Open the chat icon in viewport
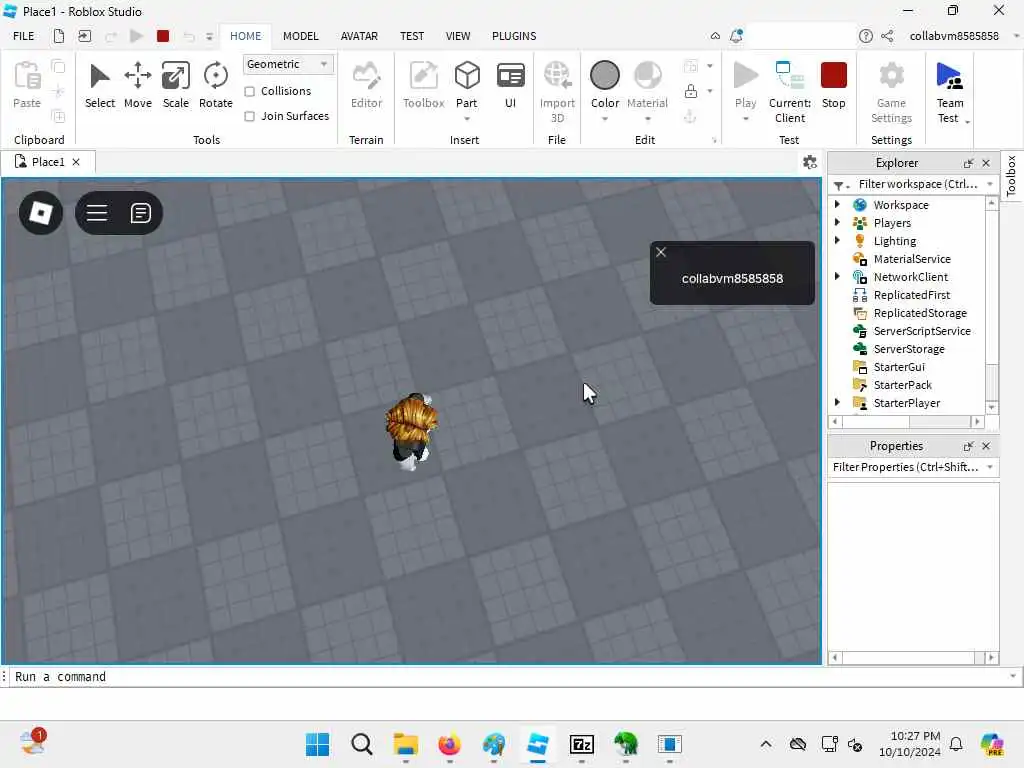The height and width of the screenshot is (768, 1024). point(140,213)
